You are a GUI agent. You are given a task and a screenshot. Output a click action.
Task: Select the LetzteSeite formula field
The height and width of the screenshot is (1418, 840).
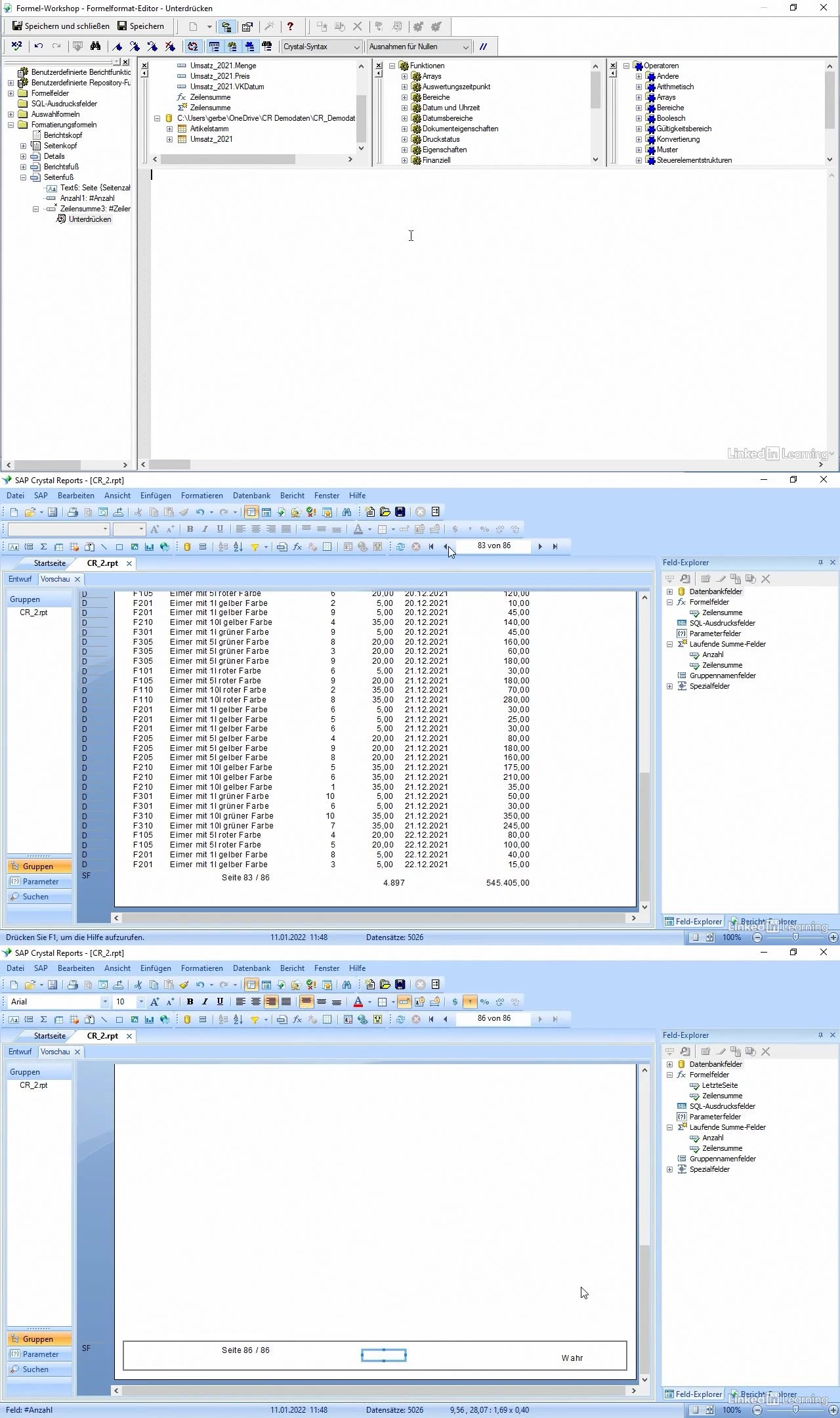[x=719, y=1085]
